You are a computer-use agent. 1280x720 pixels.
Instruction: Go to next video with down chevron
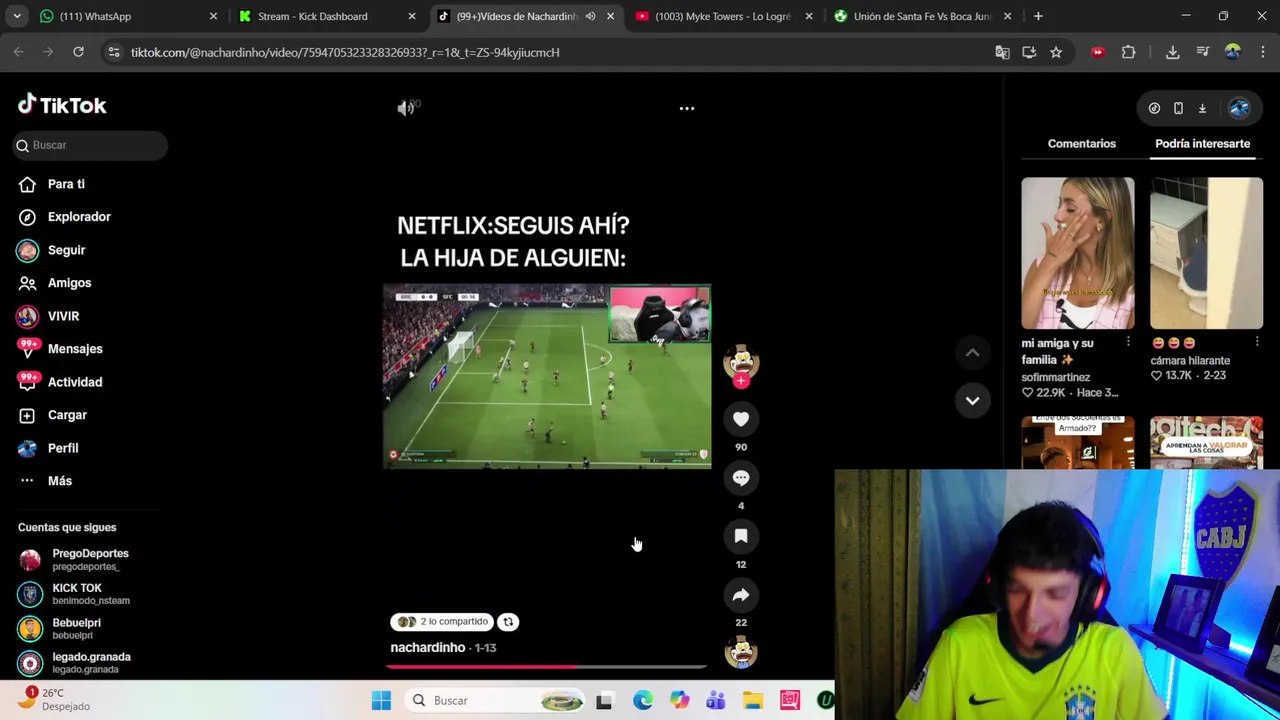pos(972,401)
